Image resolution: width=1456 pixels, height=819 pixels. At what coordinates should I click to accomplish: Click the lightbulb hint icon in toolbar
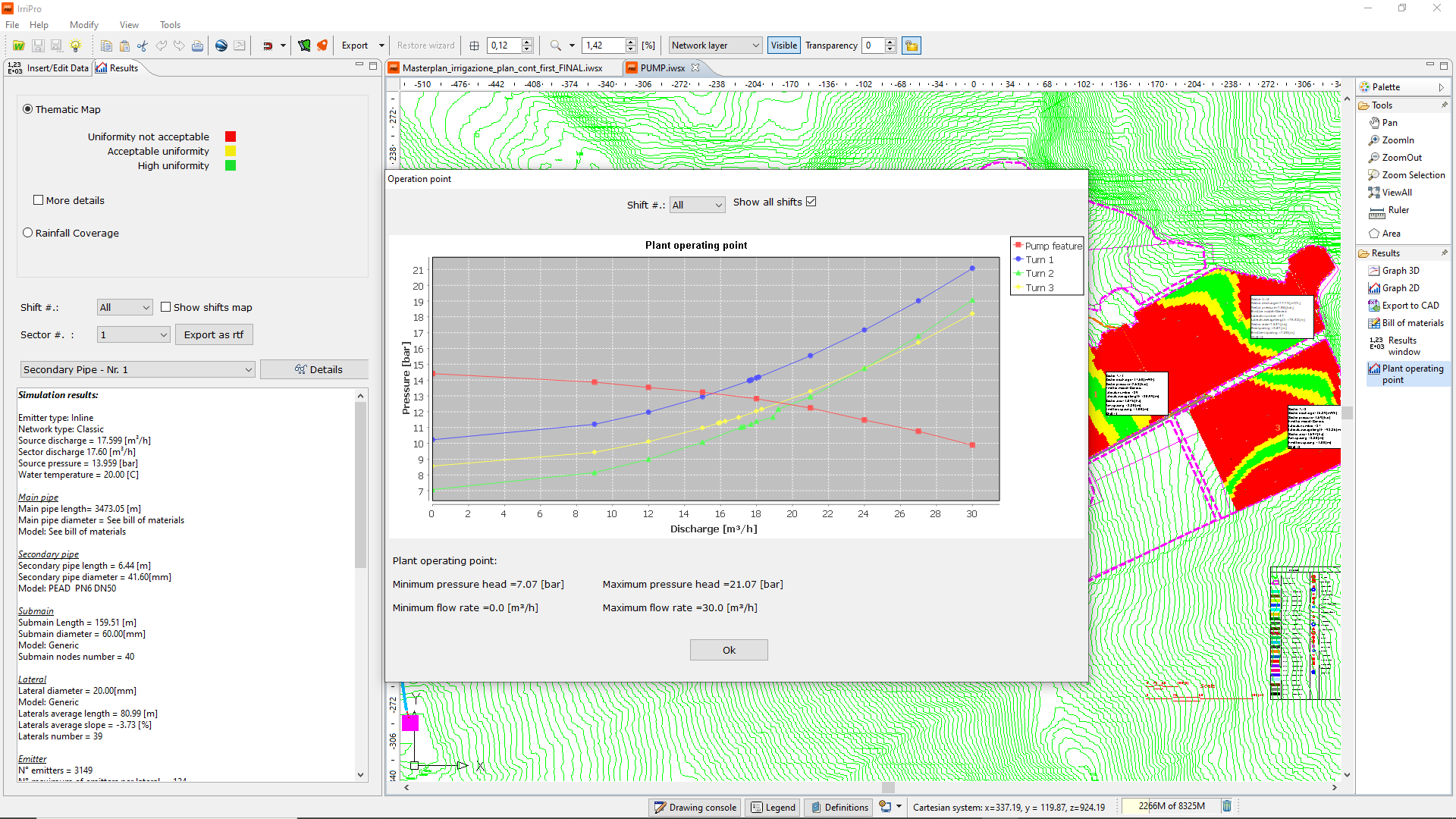tap(75, 45)
